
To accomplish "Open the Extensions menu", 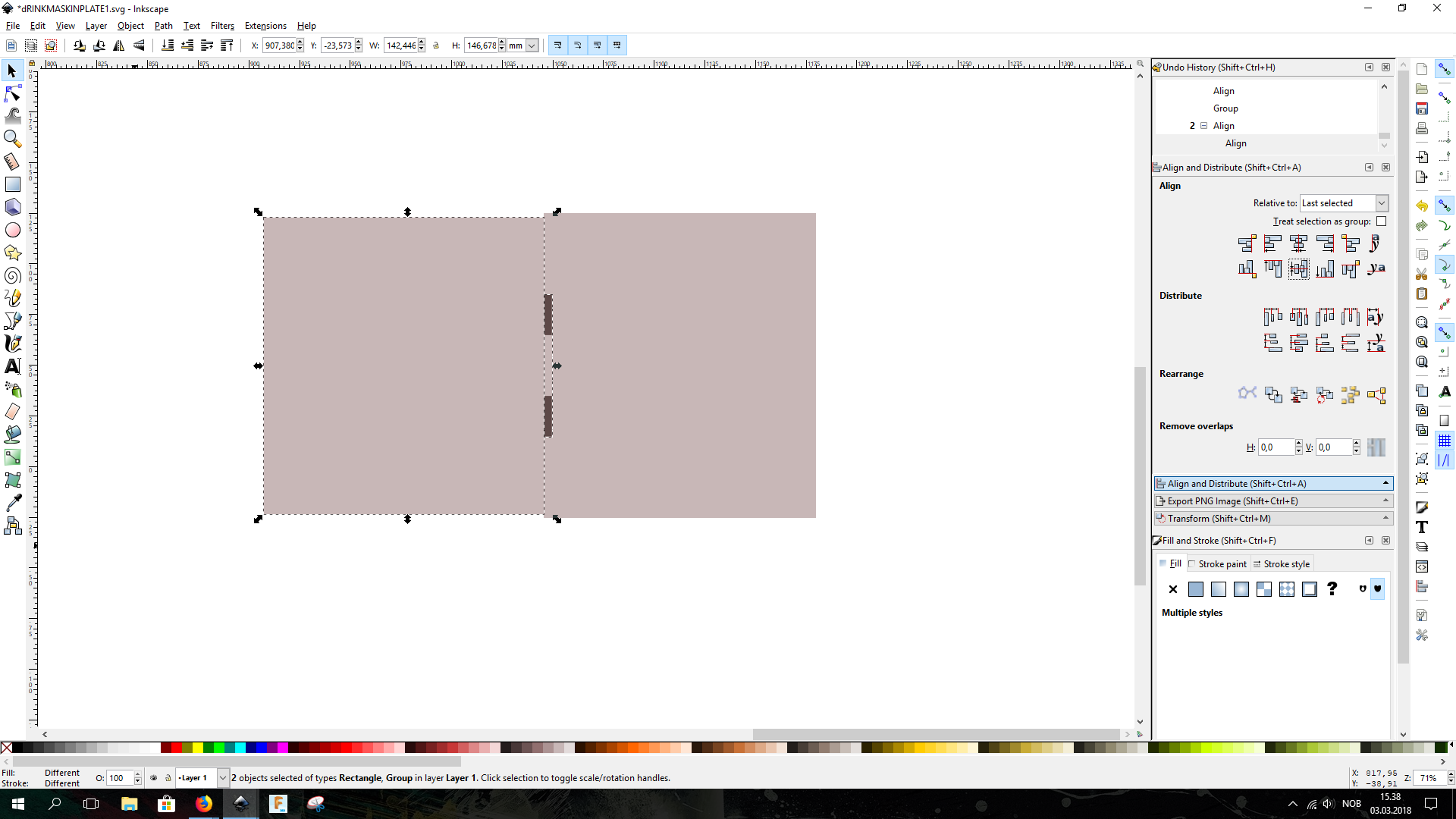I will pos(265,26).
